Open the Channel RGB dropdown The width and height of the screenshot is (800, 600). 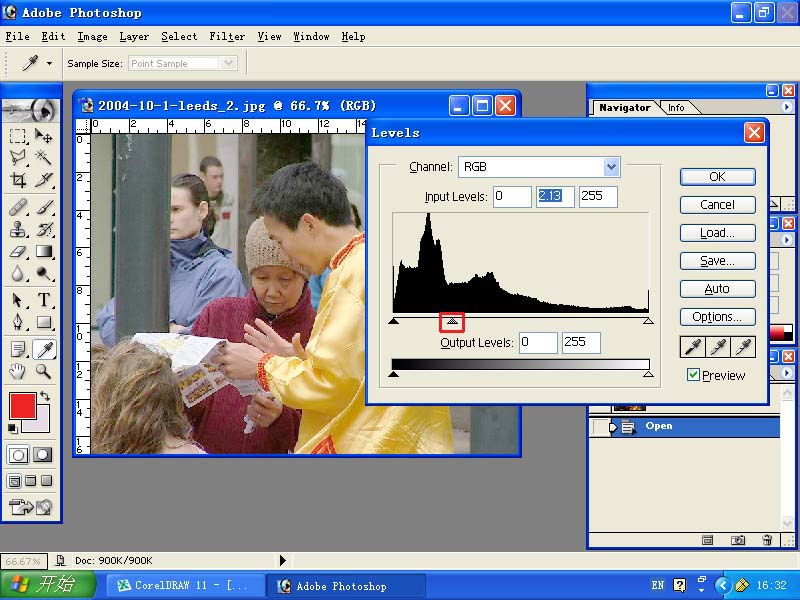[x=611, y=167]
